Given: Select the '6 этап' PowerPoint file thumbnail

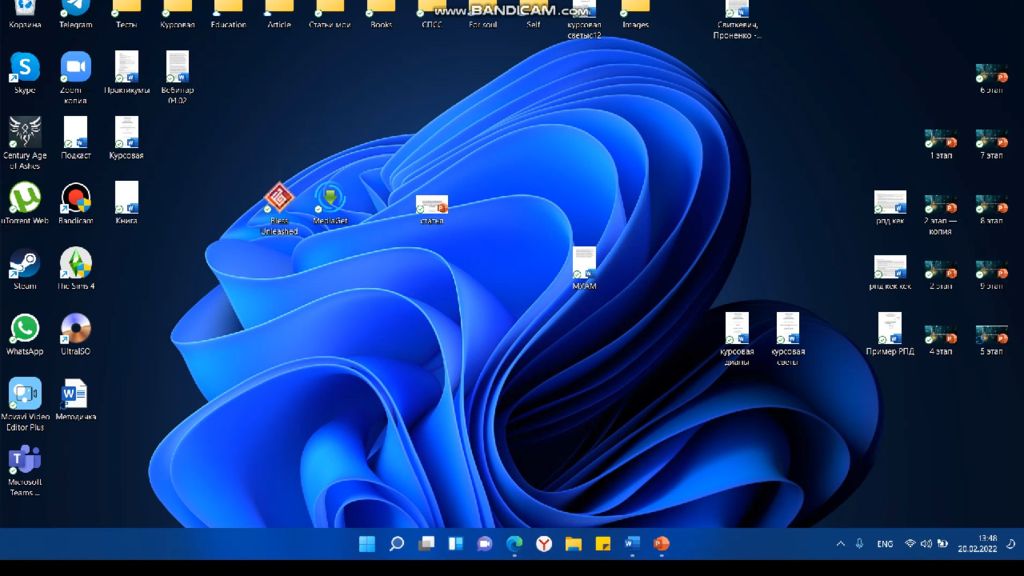Looking at the screenshot, I should [991, 74].
